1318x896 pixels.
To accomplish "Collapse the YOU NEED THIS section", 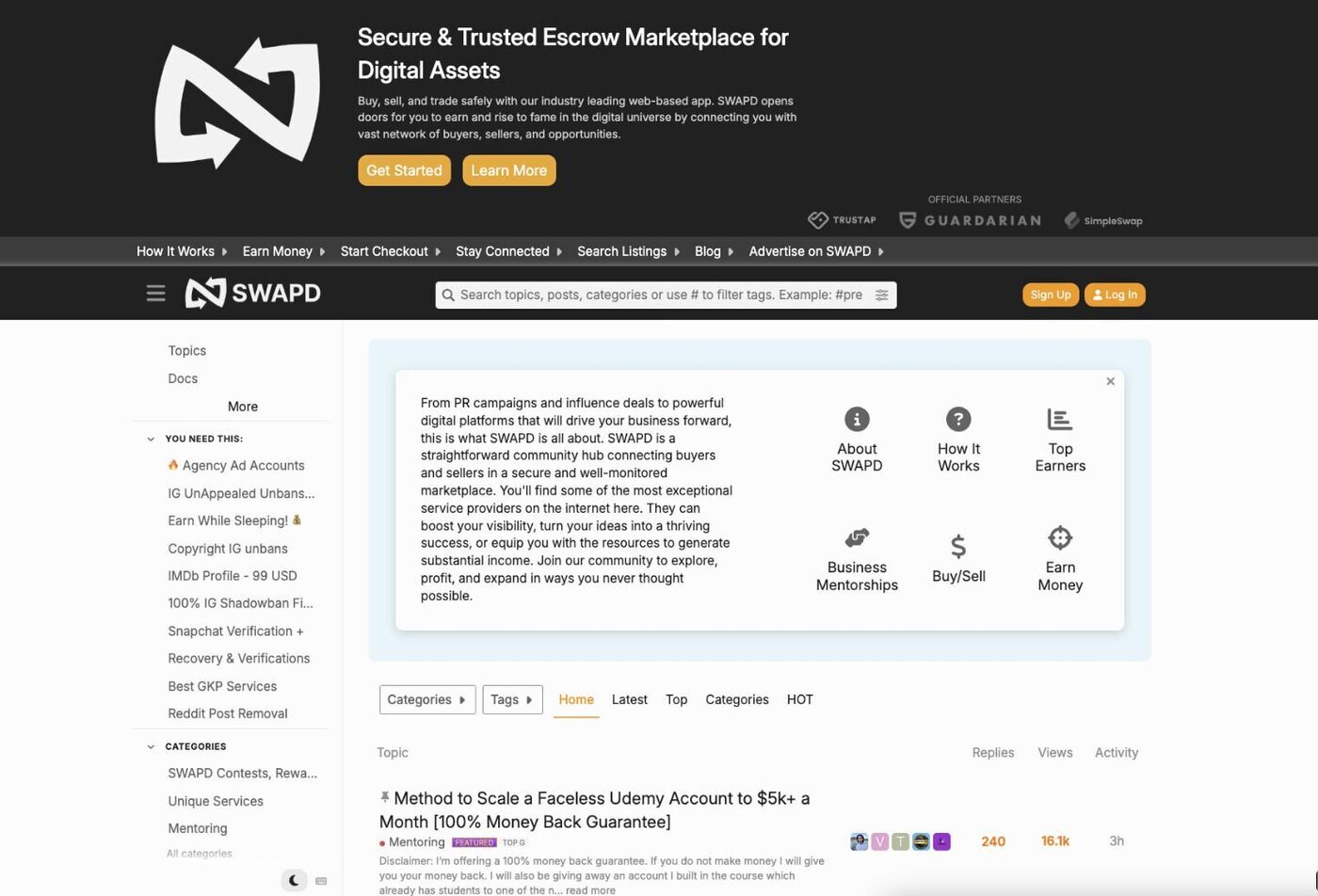I will click(151, 439).
